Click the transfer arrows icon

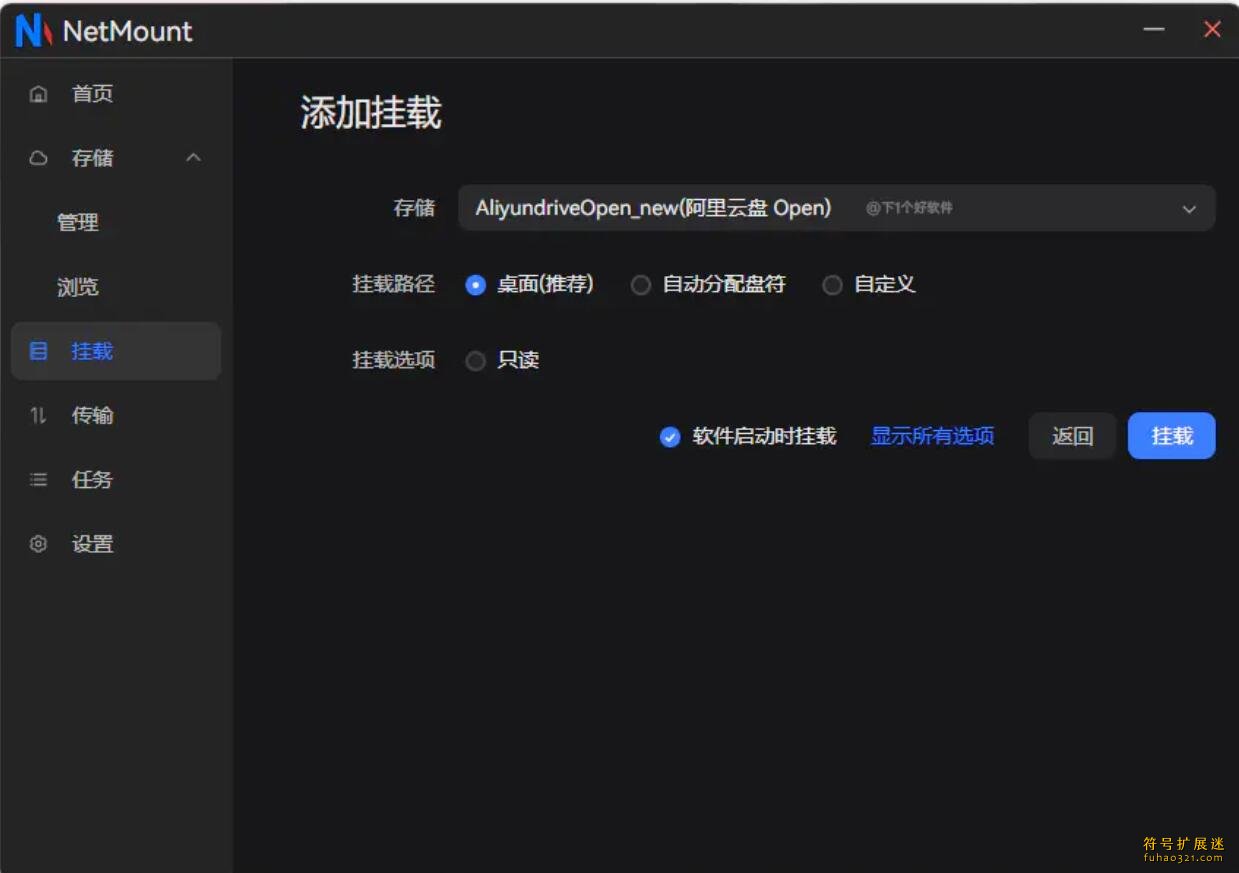pos(39,415)
